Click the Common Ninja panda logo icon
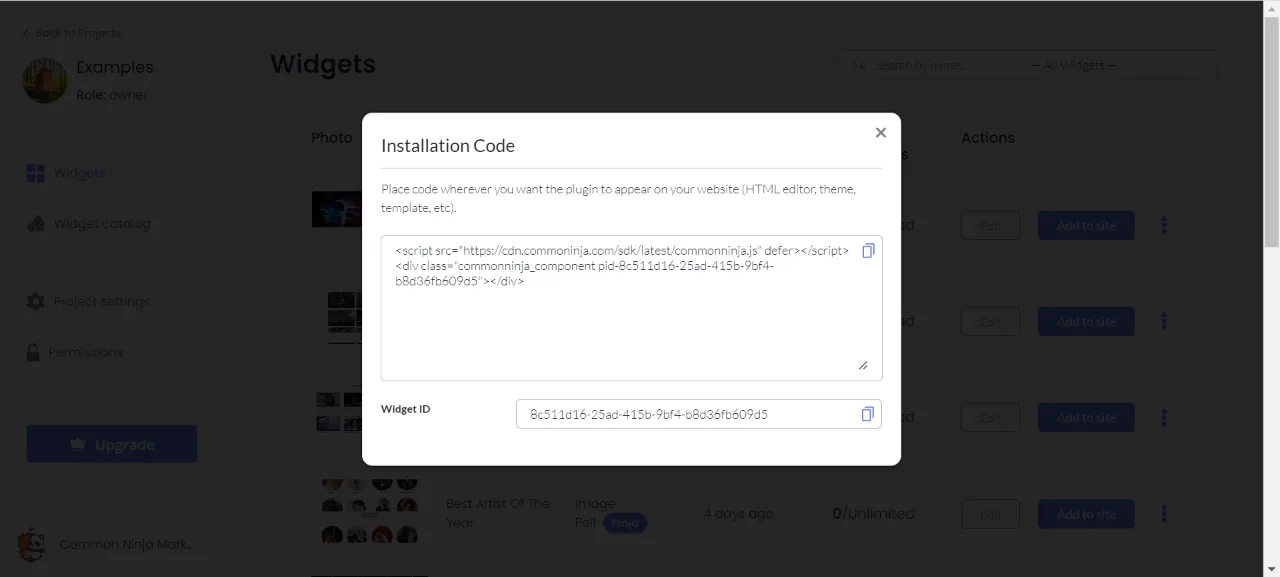This screenshot has width=1280, height=577. (31, 545)
